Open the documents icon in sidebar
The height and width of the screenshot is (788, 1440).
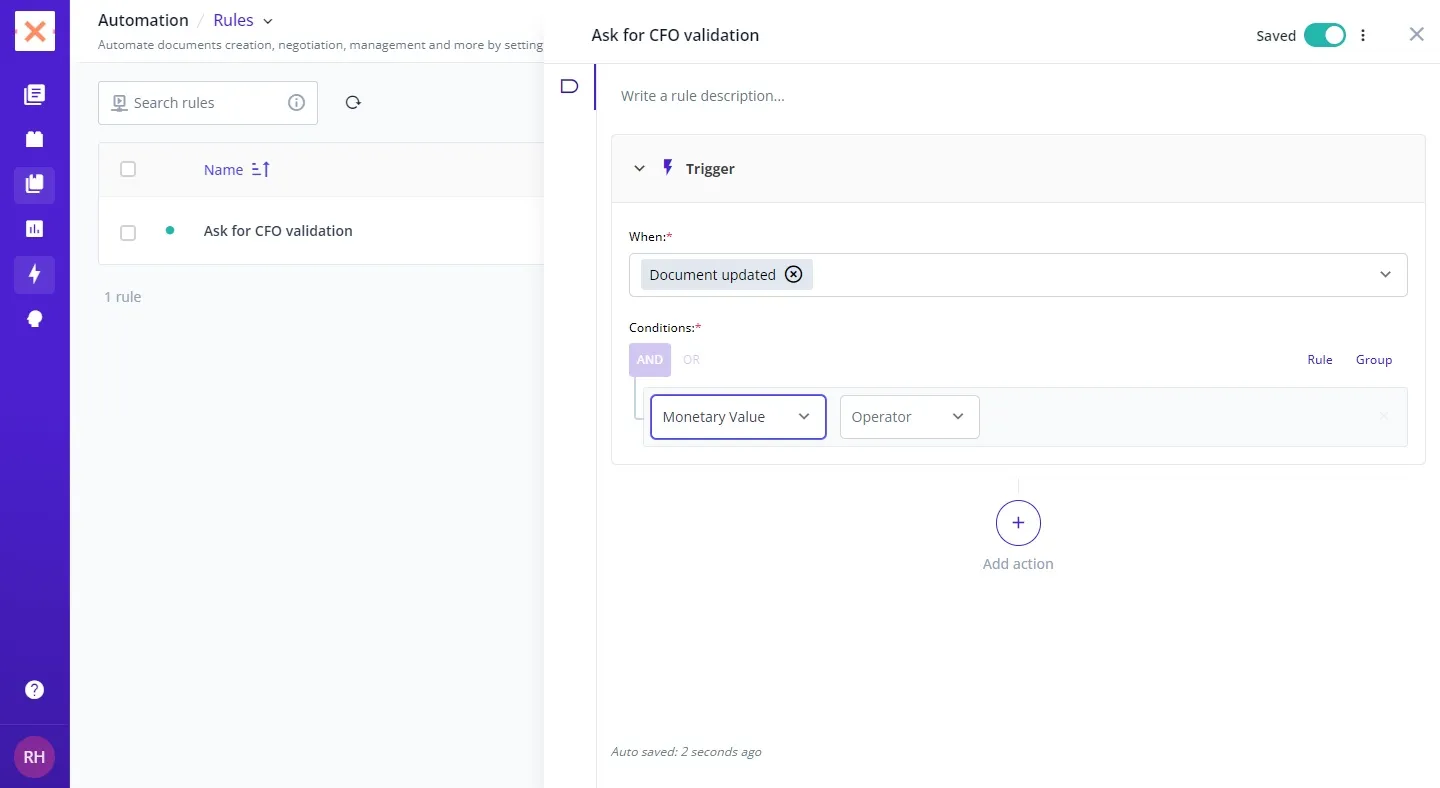pyautogui.click(x=34, y=95)
